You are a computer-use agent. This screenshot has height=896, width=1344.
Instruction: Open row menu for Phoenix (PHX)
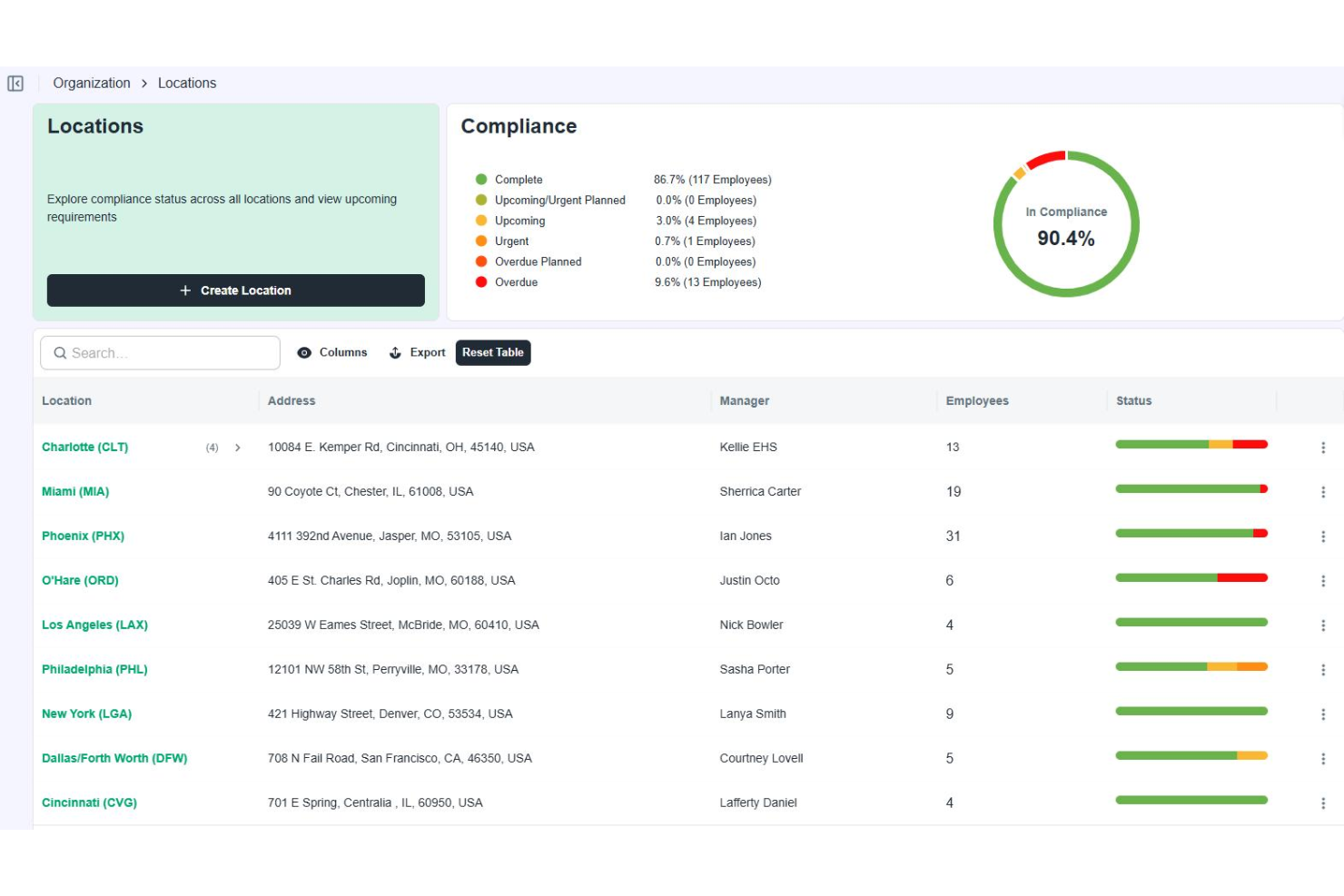point(1323,537)
